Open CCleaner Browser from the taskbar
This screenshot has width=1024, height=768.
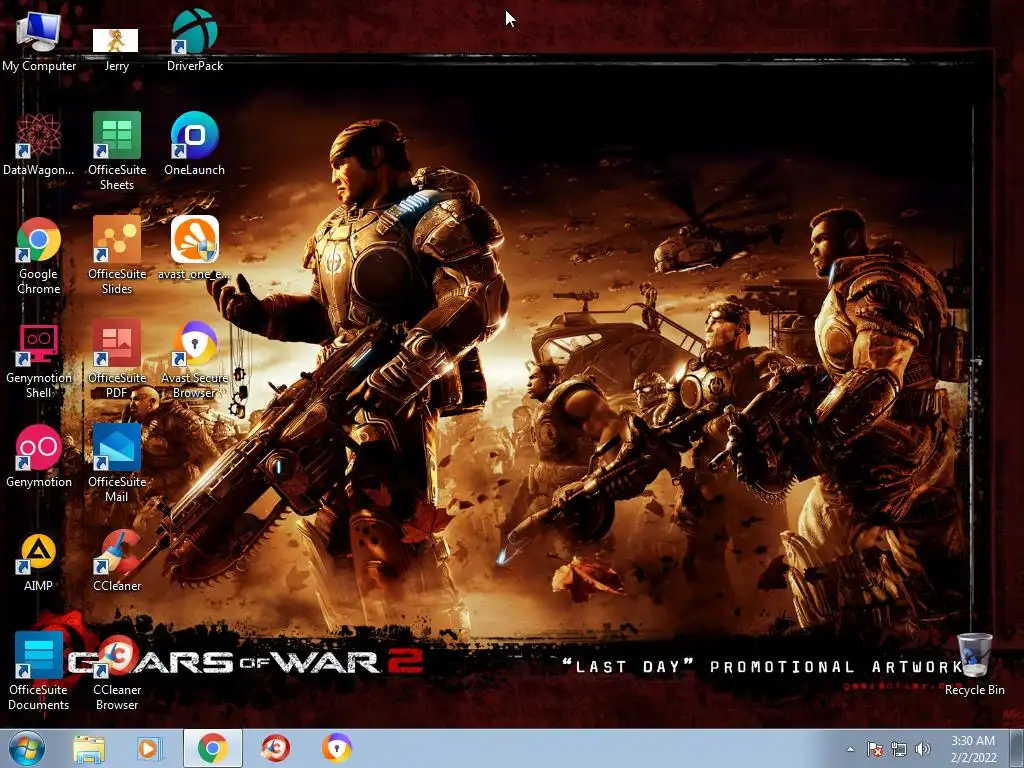coord(276,748)
